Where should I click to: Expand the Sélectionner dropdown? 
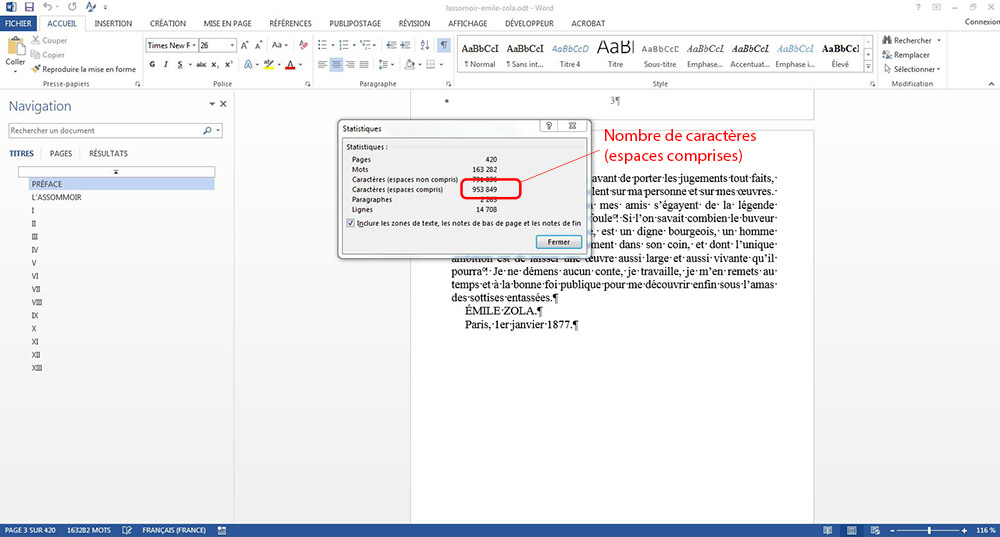(915, 69)
